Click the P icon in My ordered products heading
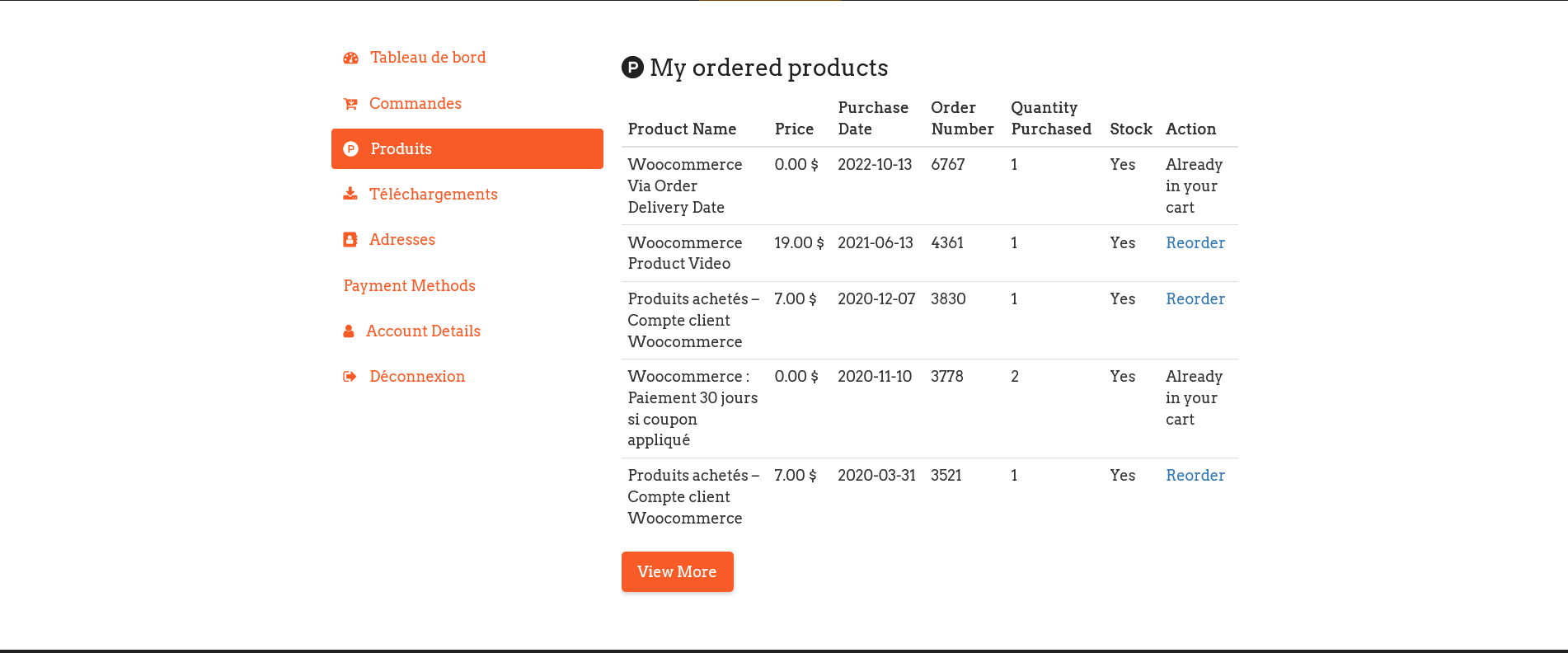The image size is (1568, 653). pos(632,67)
